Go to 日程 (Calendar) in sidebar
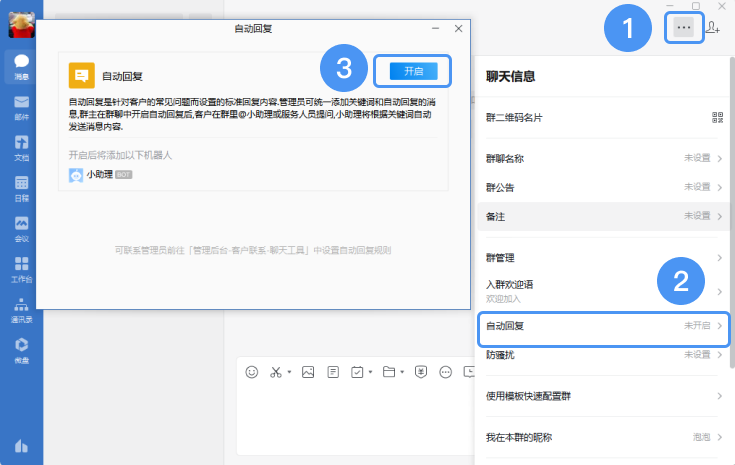The width and height of the screenshot is (735, 465). (21, 186)
